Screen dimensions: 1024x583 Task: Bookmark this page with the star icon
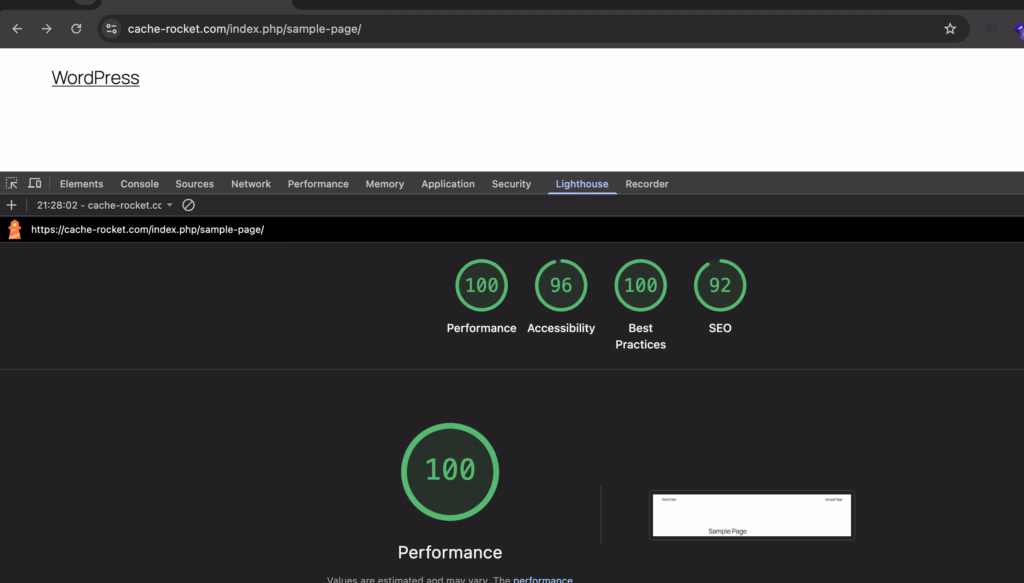[950, 29]
